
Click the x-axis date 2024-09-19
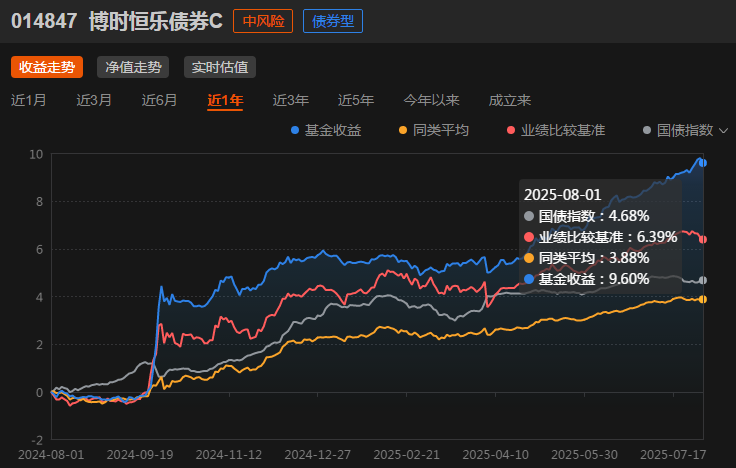tap(140, 455)
